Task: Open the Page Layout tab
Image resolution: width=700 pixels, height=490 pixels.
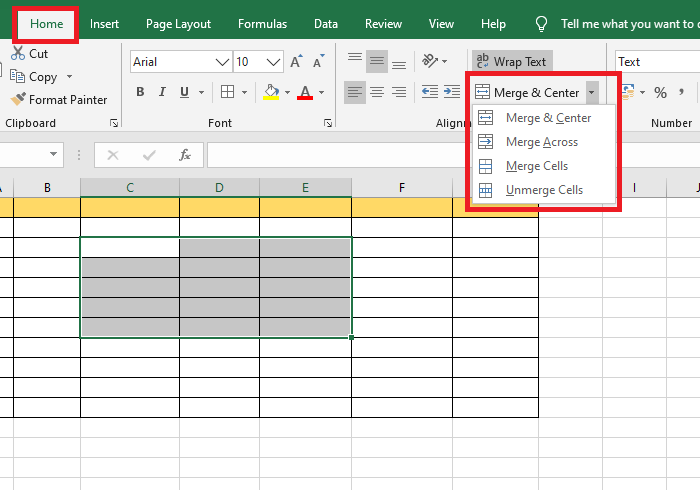Action: pos(177,23)
